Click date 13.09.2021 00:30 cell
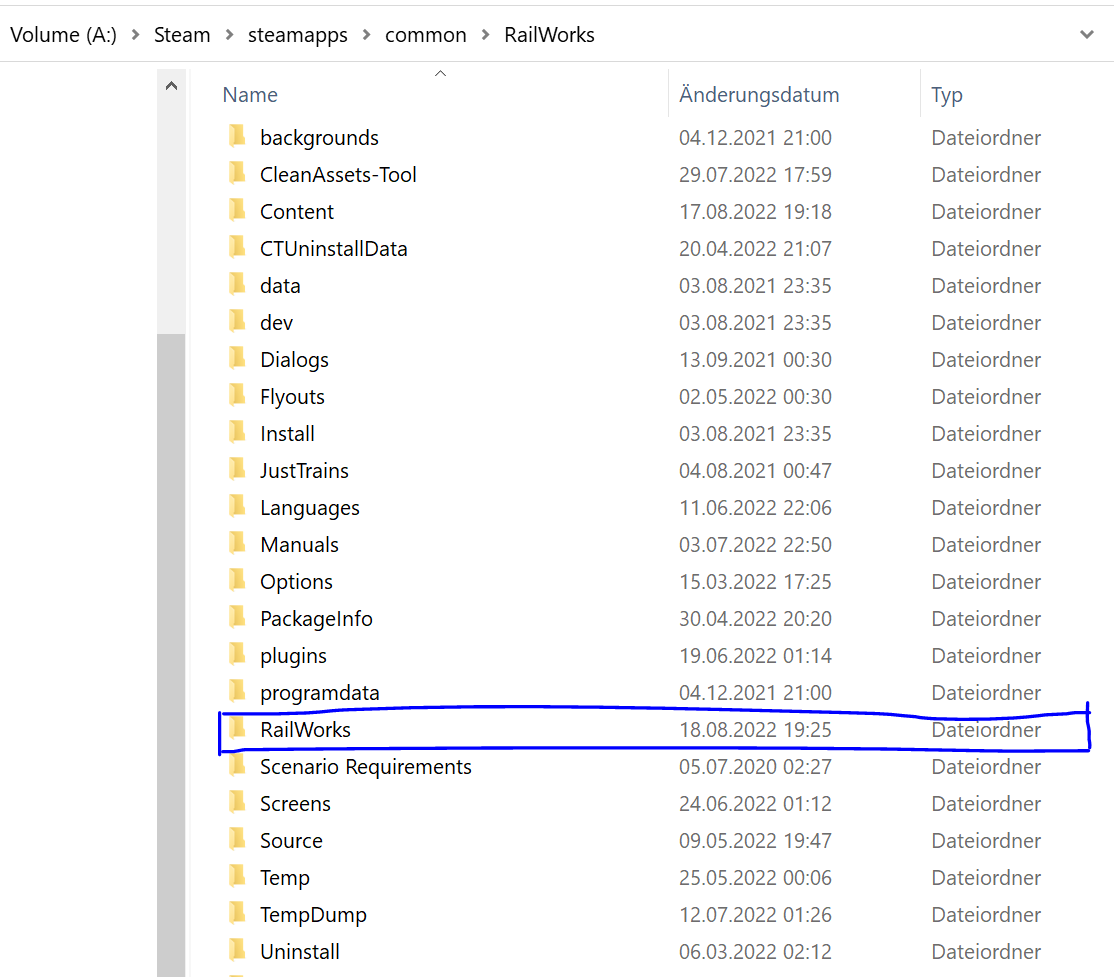This screenshot has height=977, width=1114. click(755, 359)
